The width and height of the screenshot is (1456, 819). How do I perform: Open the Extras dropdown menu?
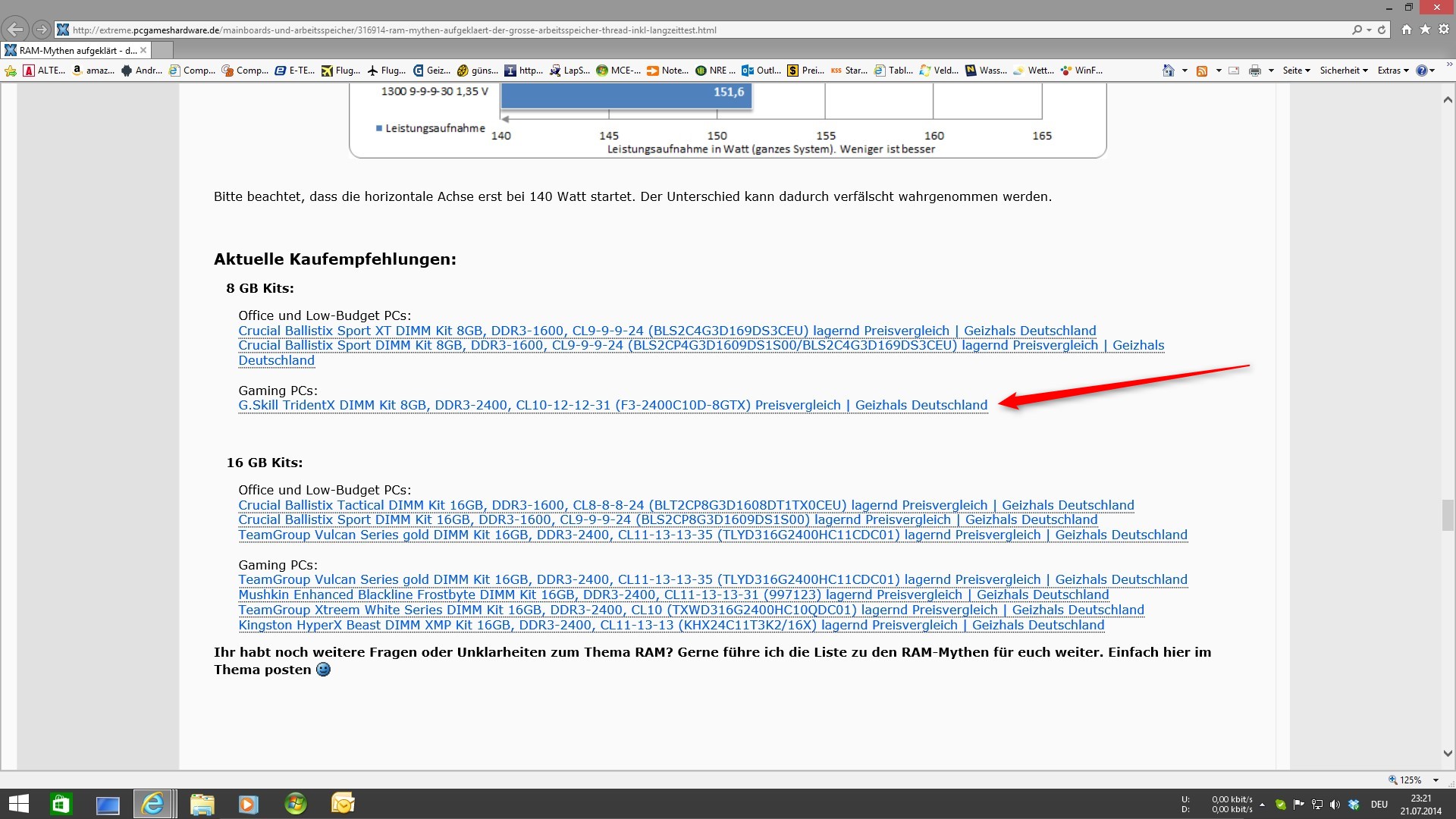[x=1392, y=71]
